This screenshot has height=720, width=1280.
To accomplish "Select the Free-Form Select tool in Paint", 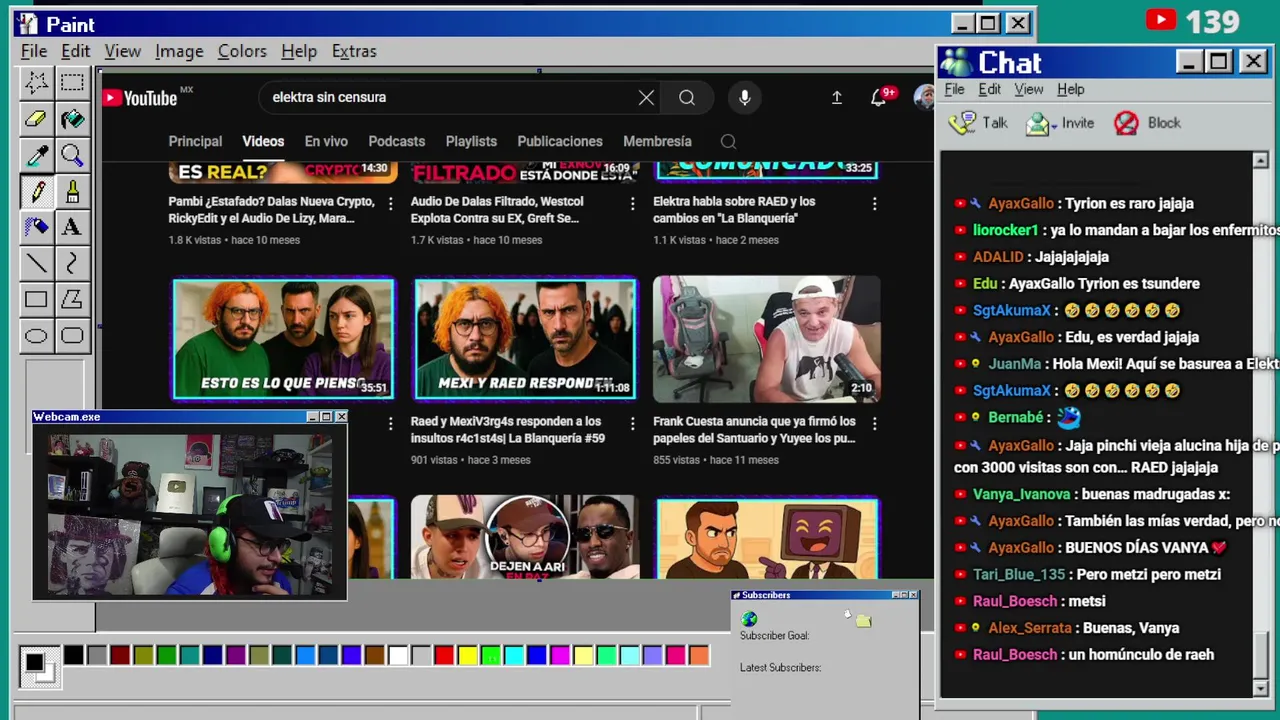I will click(x=36, y=83).
